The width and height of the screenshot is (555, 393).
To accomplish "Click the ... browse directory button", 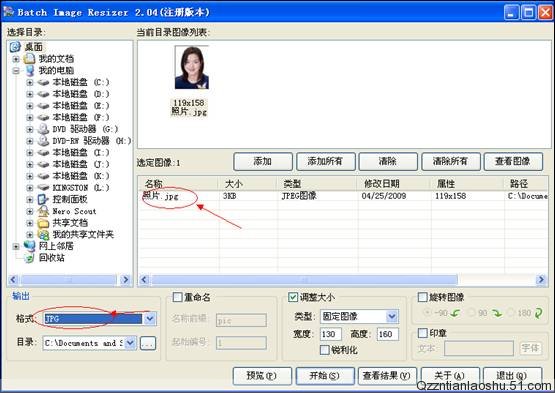I will 148,343.
